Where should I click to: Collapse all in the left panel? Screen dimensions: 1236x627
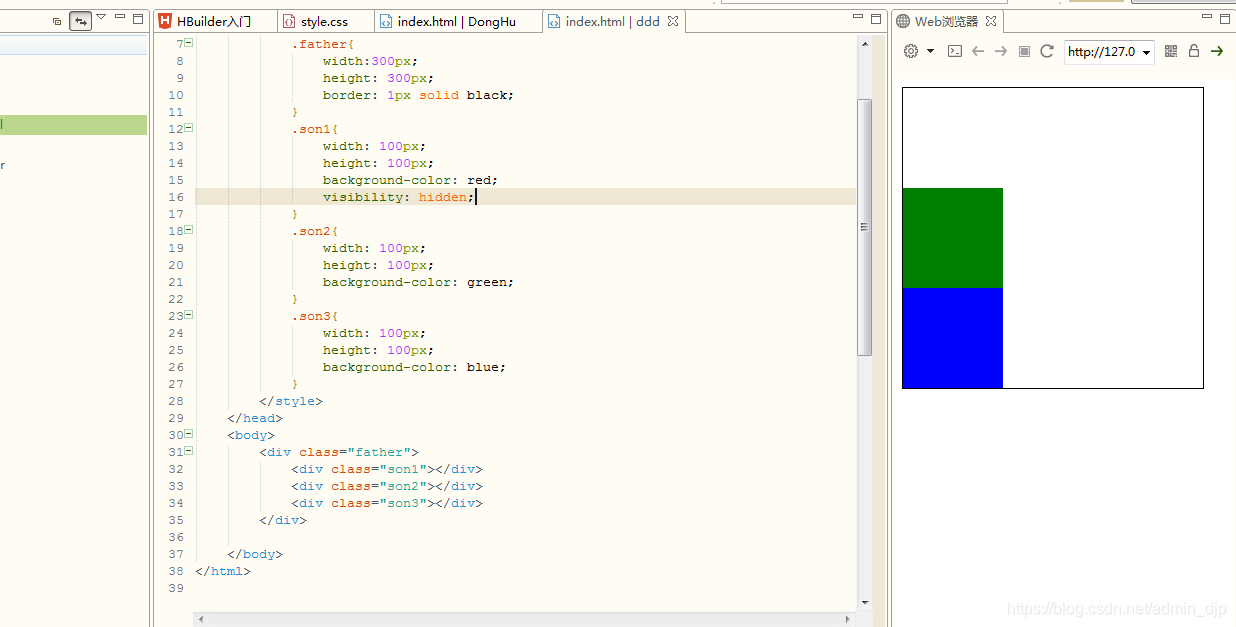(57, 21)
